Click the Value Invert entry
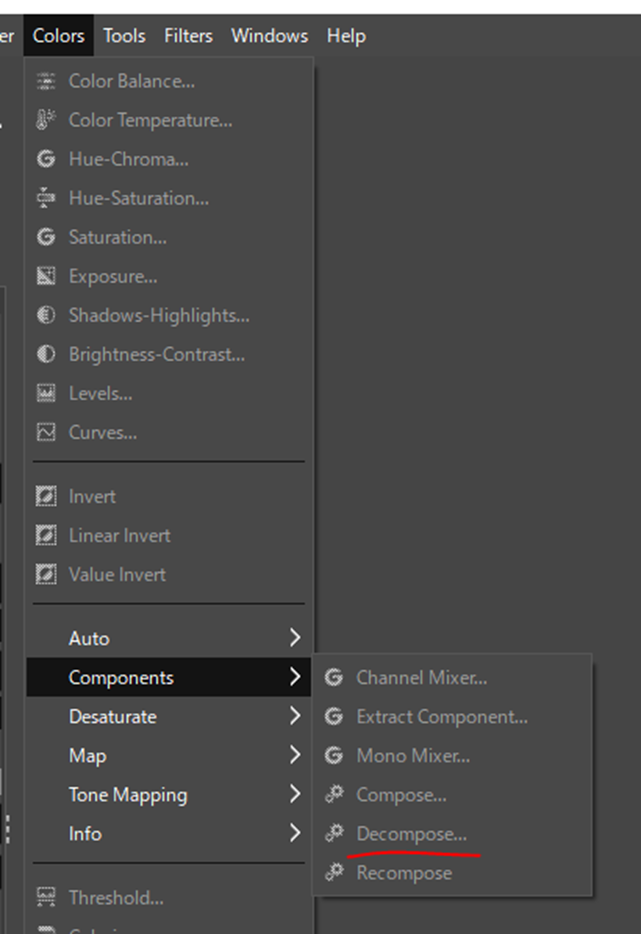This screenshot has width=641, height=934. click(x=117, y=574)
